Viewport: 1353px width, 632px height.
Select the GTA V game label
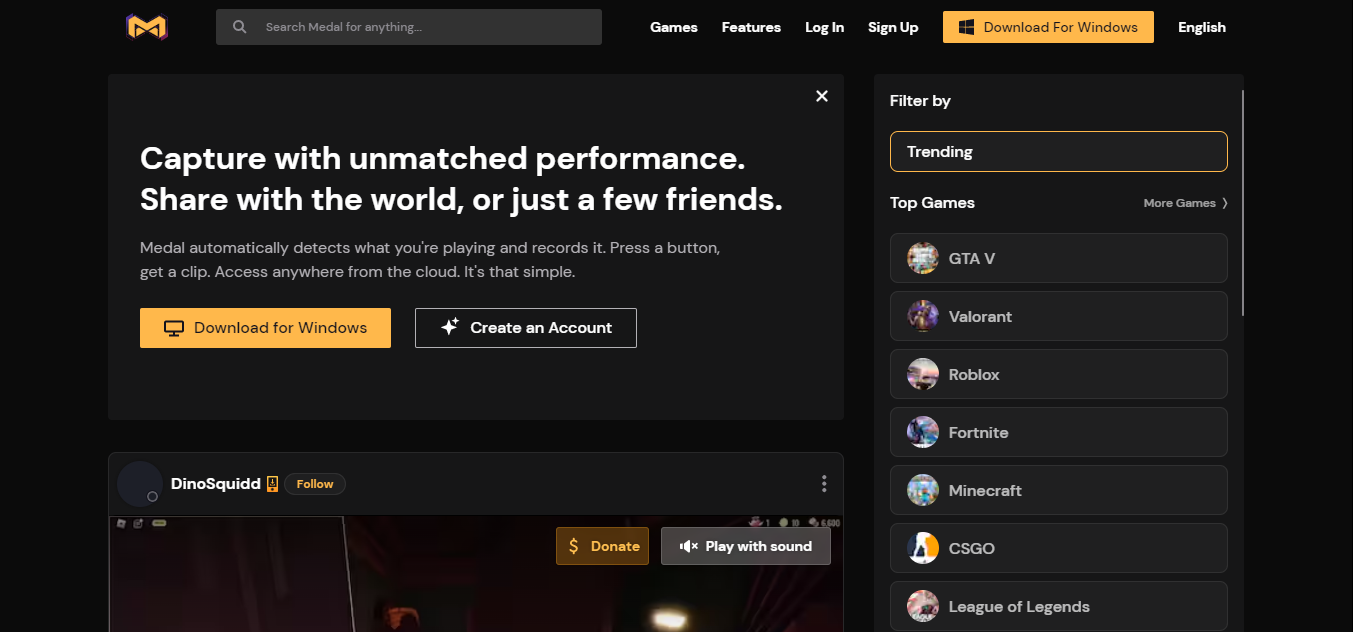[972, 258]
